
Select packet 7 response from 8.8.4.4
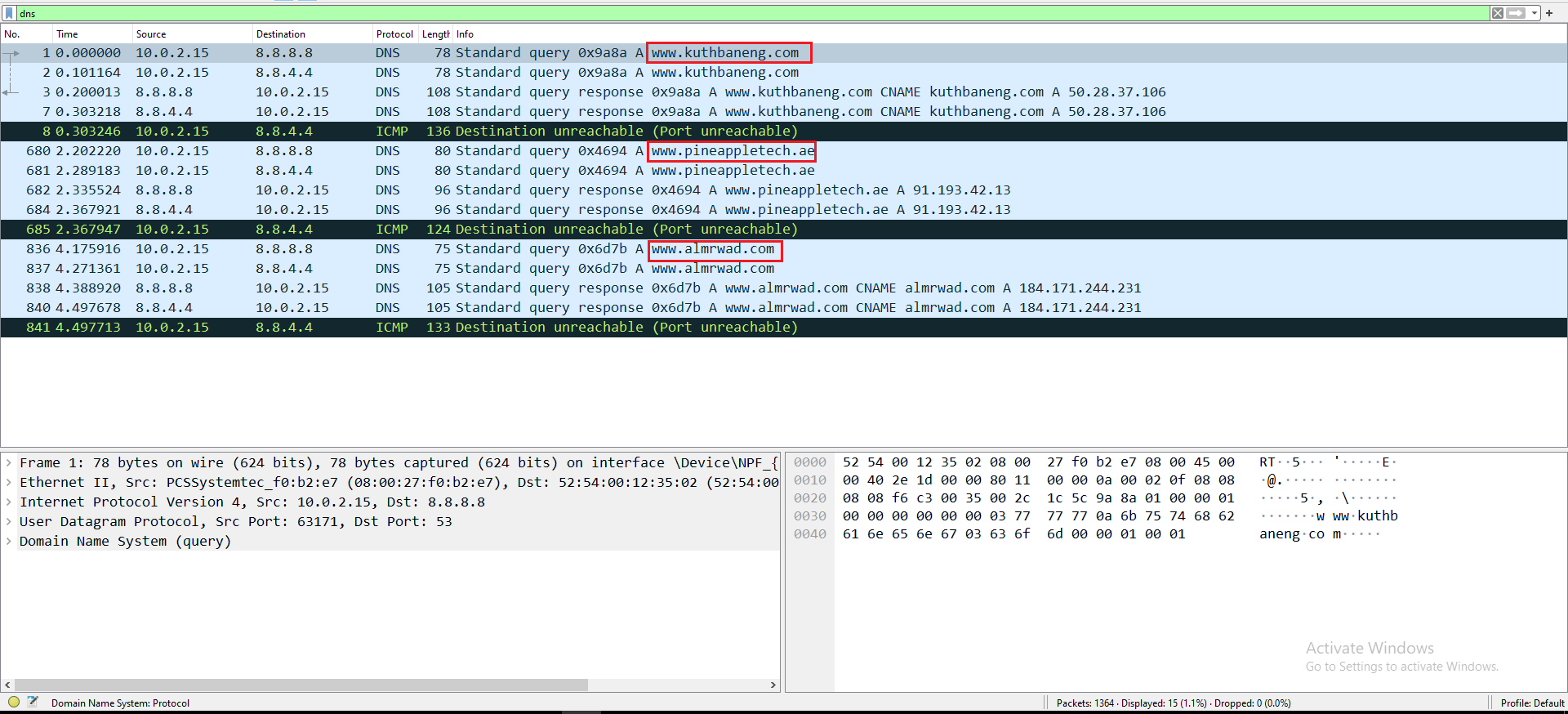[784, 112]
